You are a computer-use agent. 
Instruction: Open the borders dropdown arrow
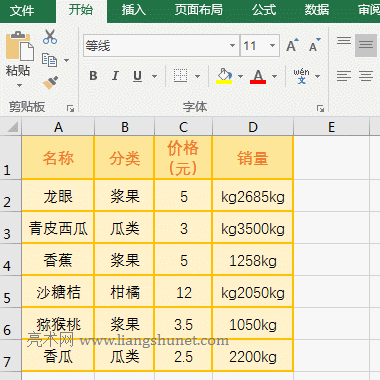tap(197, 76)
